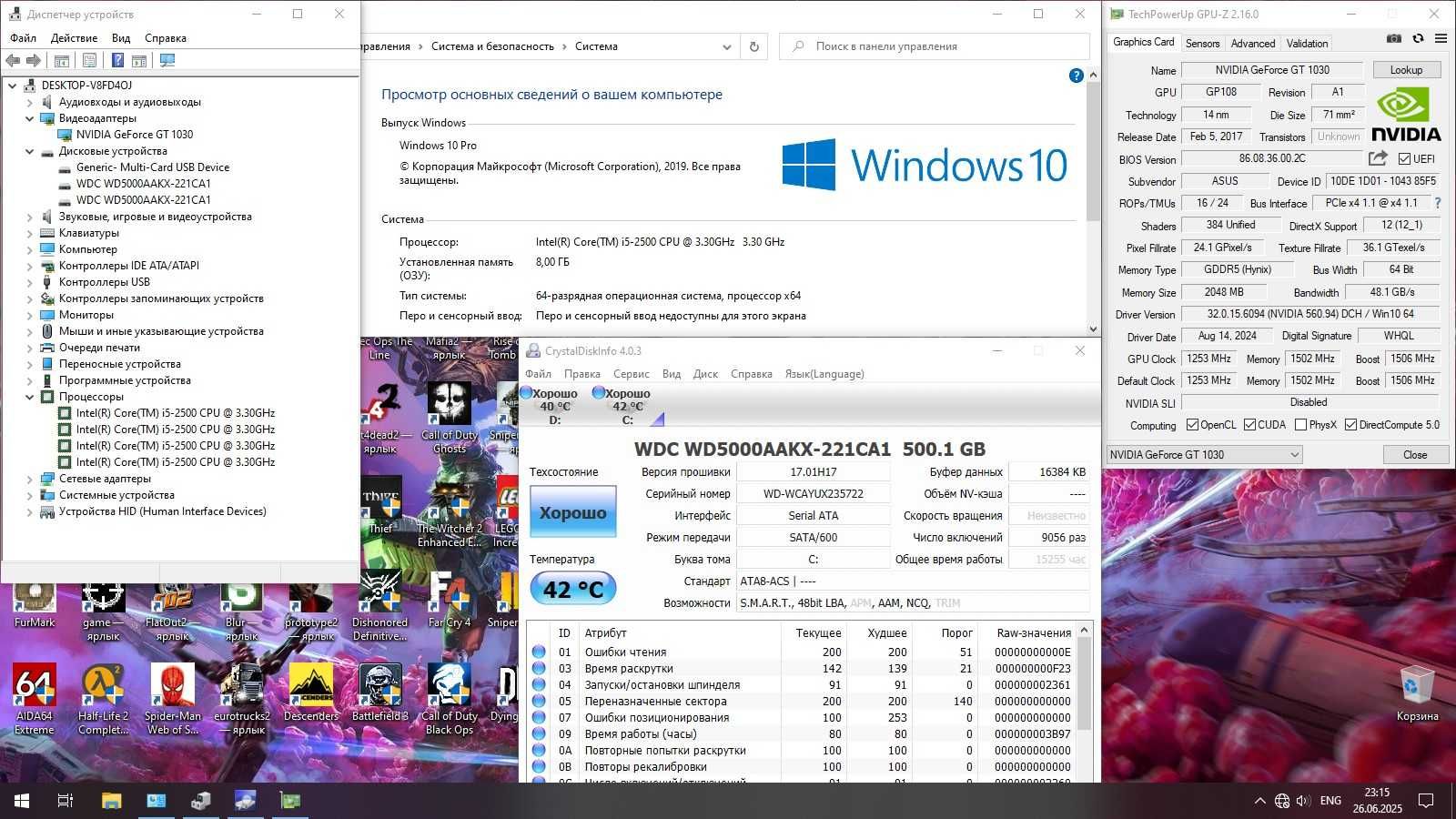
Task: Select drive D: status in CrystalDiskInfo
Action: click(x=551, y=406)
